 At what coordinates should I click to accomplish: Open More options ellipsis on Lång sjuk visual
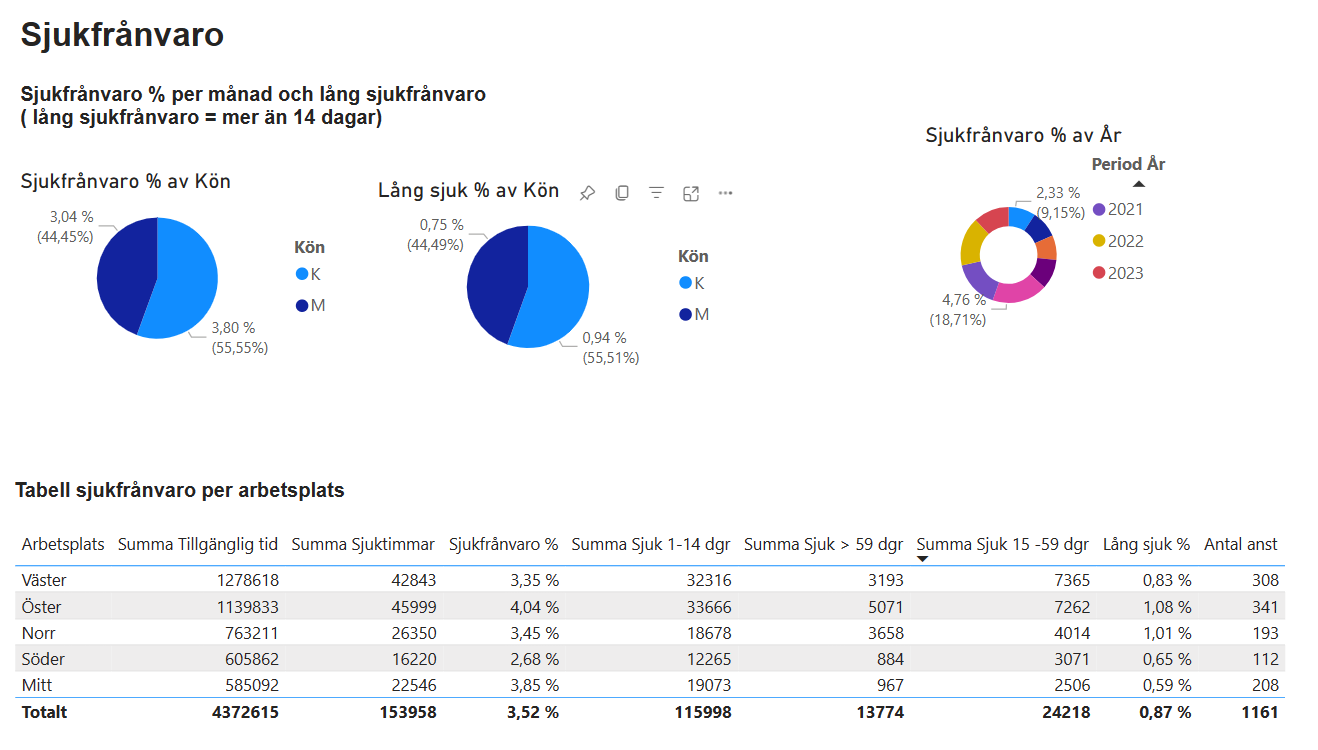click(726, 193)
